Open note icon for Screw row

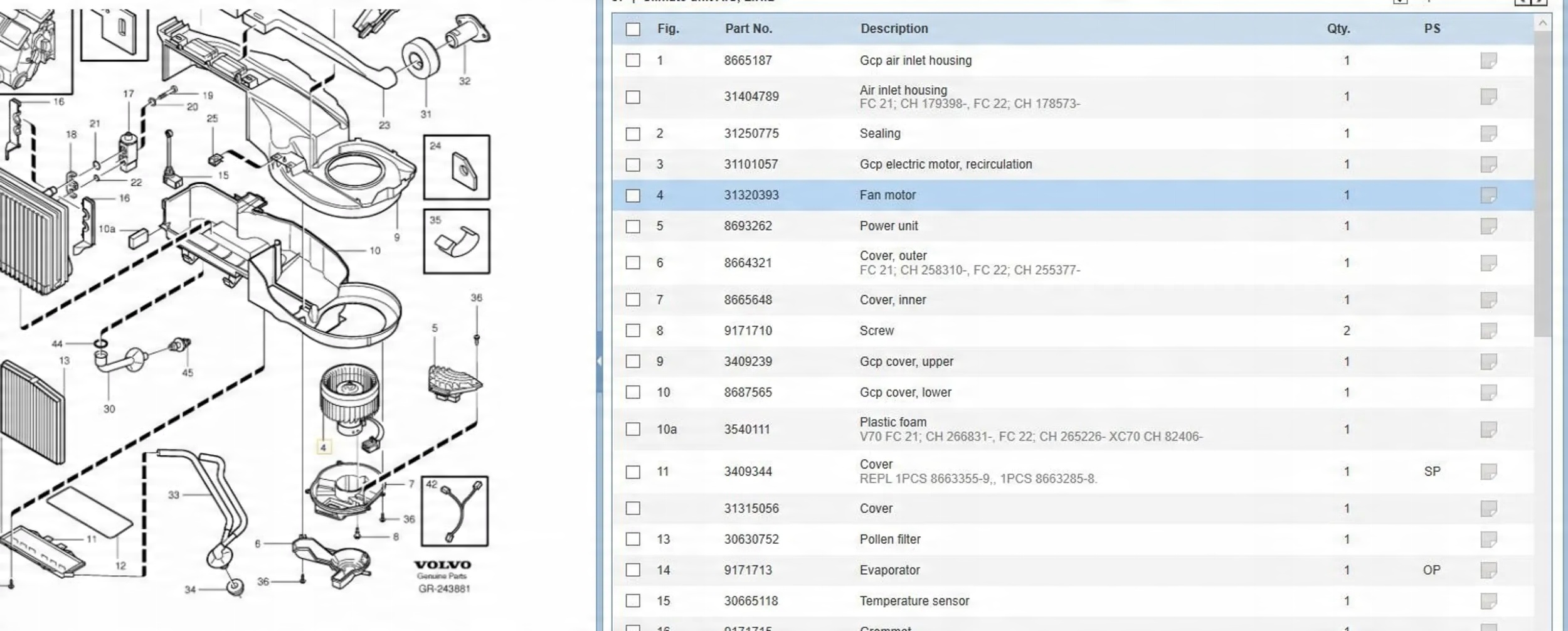coord(1488,331)
